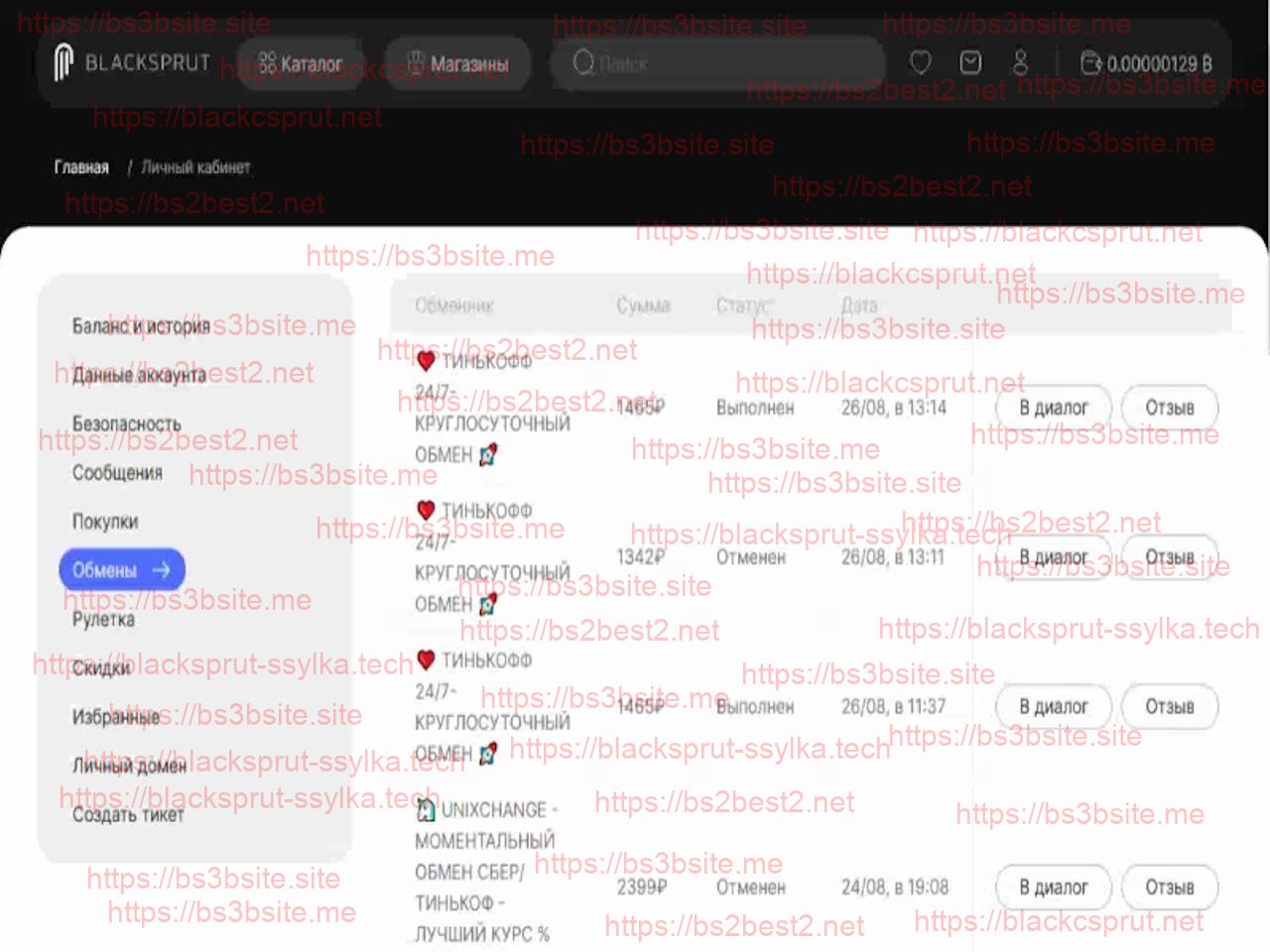Open UNIXCHANGE exchanger name
The image size is (1270, 952).
(x=486, y=872)
